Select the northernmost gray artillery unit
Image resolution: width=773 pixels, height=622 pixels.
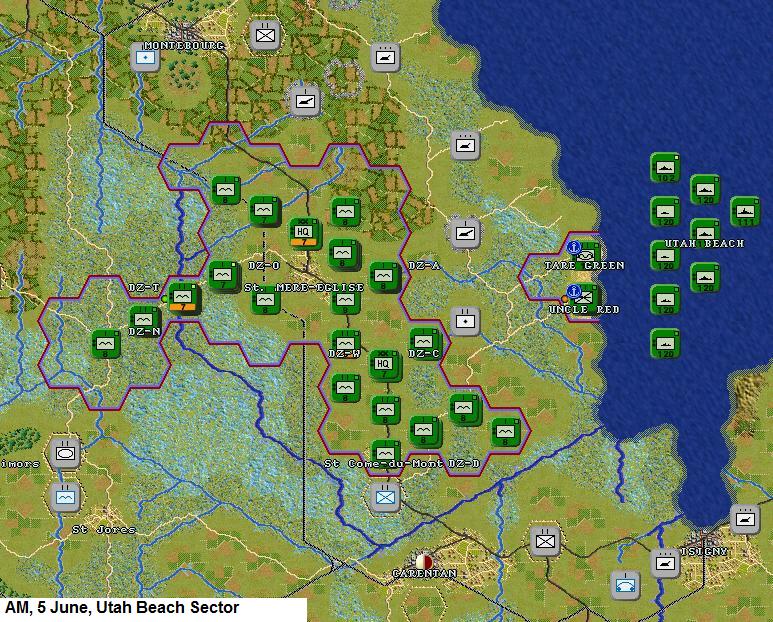coord(385,58)
